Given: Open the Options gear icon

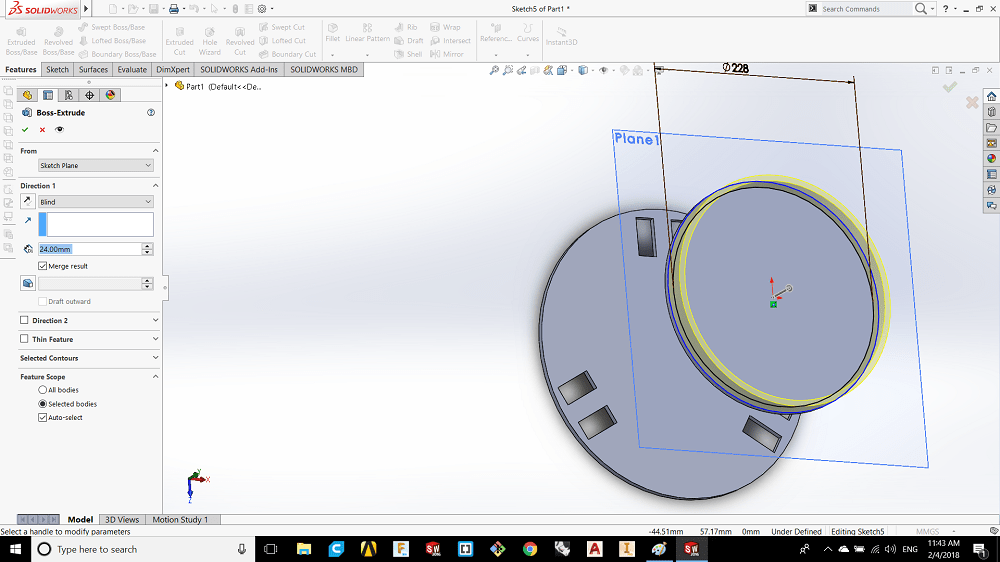Looking at the screenshot, I should pos(261,9).
